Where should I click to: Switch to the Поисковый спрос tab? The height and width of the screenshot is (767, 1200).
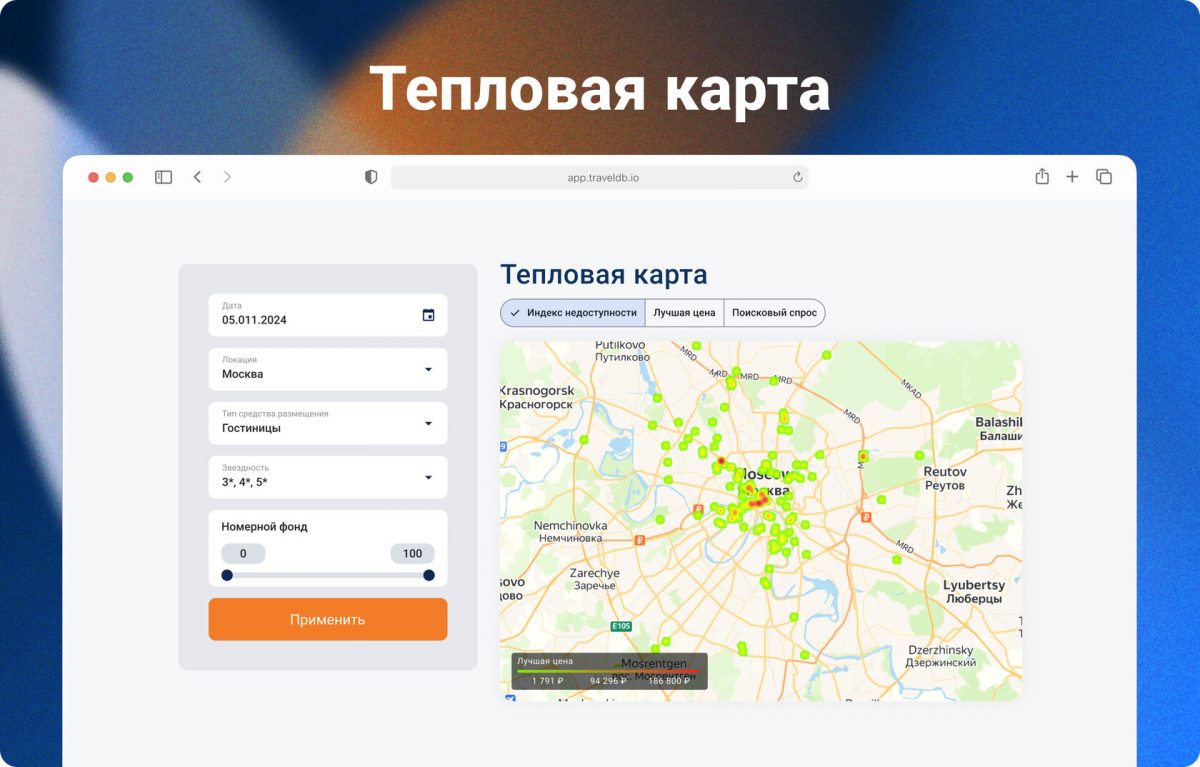click(774, 313)
